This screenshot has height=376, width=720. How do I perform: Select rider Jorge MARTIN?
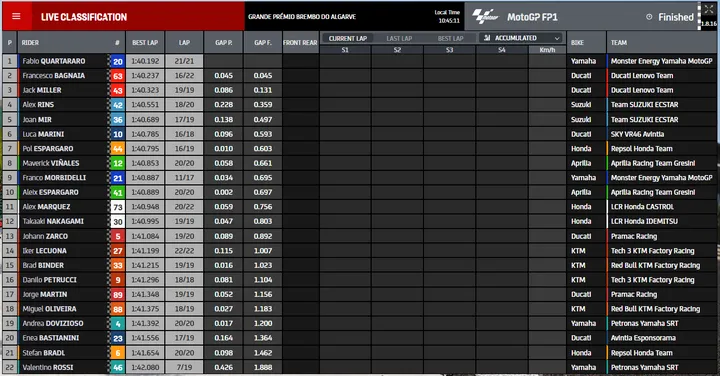pyautogui.click(x=45, y=294)
